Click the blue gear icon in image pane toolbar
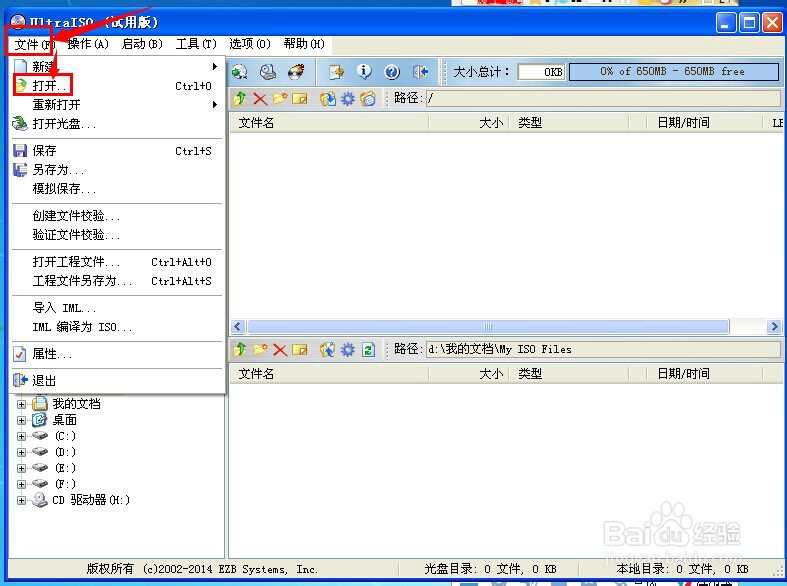 tap(347, 99)
